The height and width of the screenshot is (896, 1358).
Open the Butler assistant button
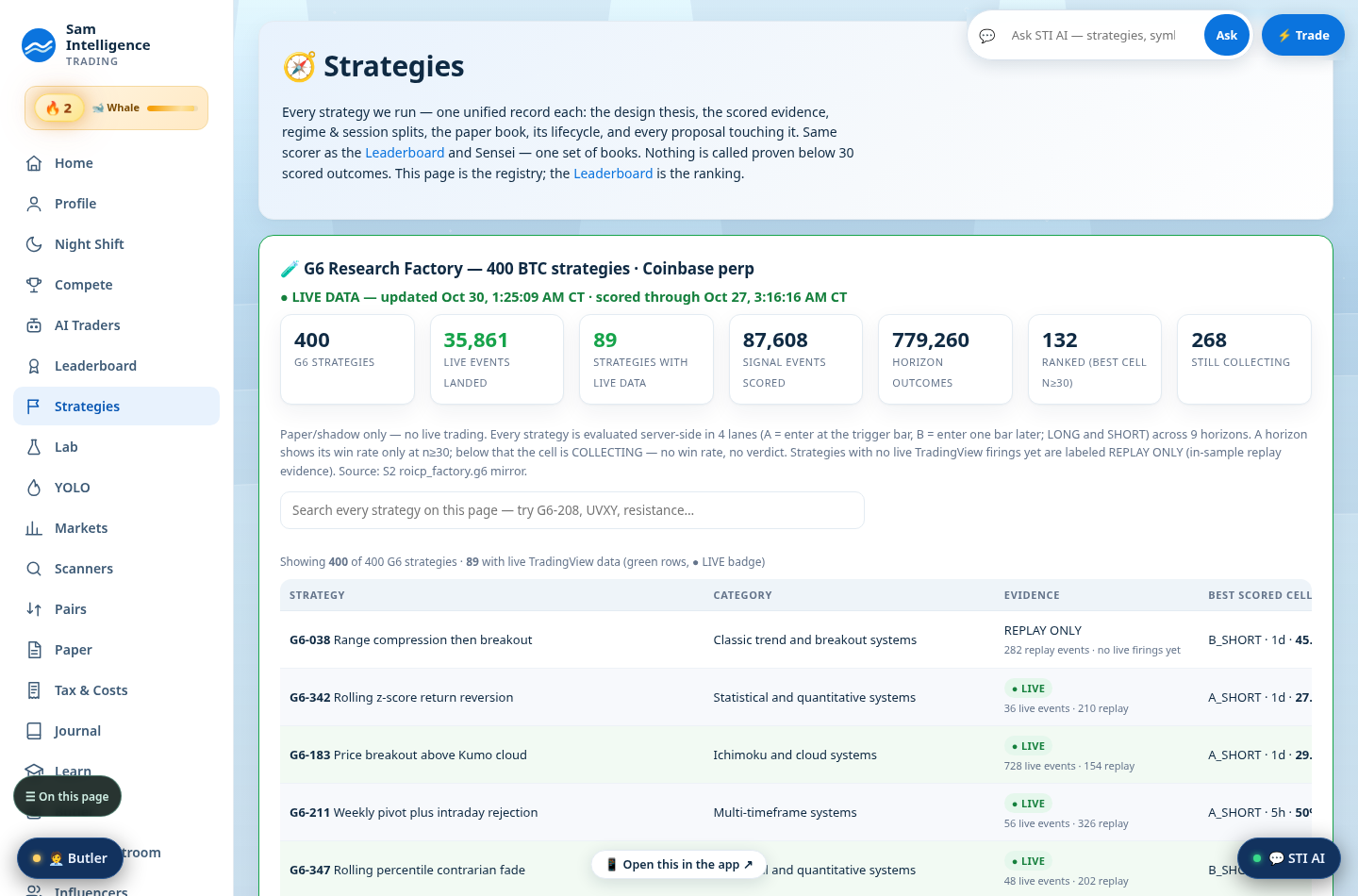pyautogui.click(x=70, y=858)
